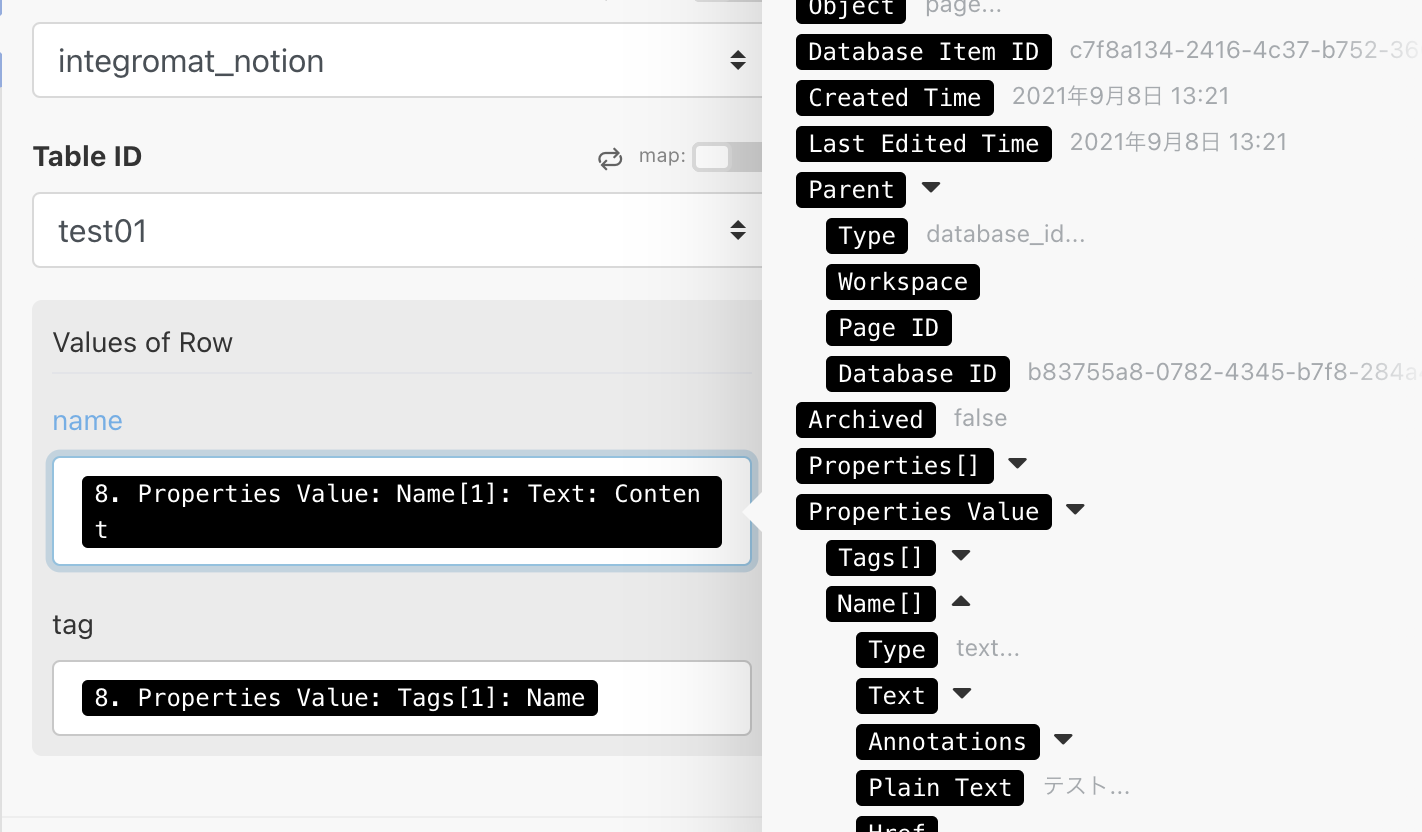Expand the Annotations node
Image resolution: width=1422 pixels, height=832 pixels.
click(x=1063, y=741)
